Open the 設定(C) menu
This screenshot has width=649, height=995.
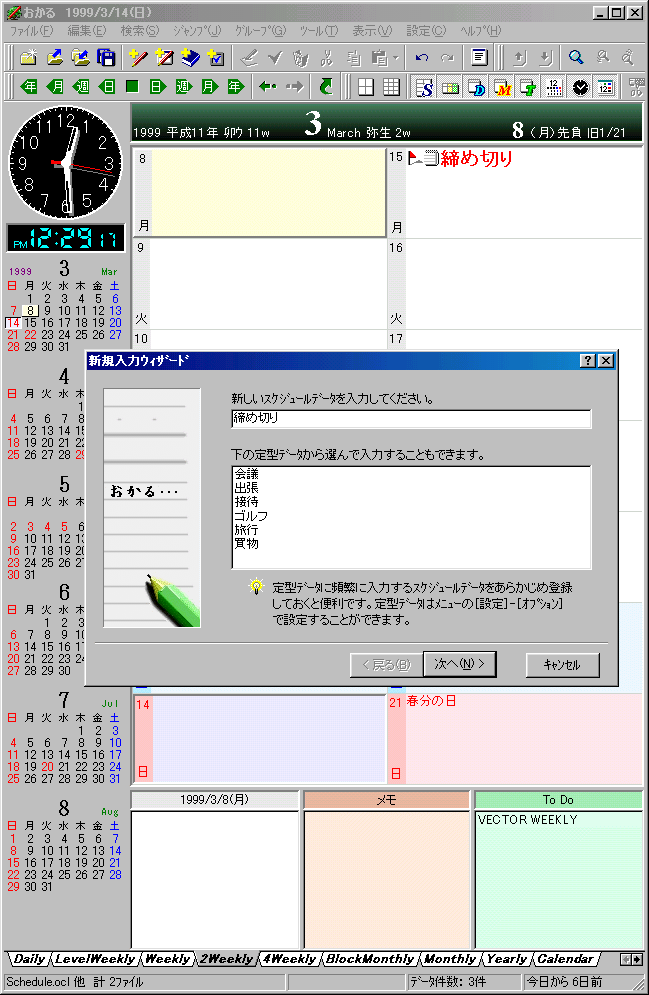(x=426, y=30)
